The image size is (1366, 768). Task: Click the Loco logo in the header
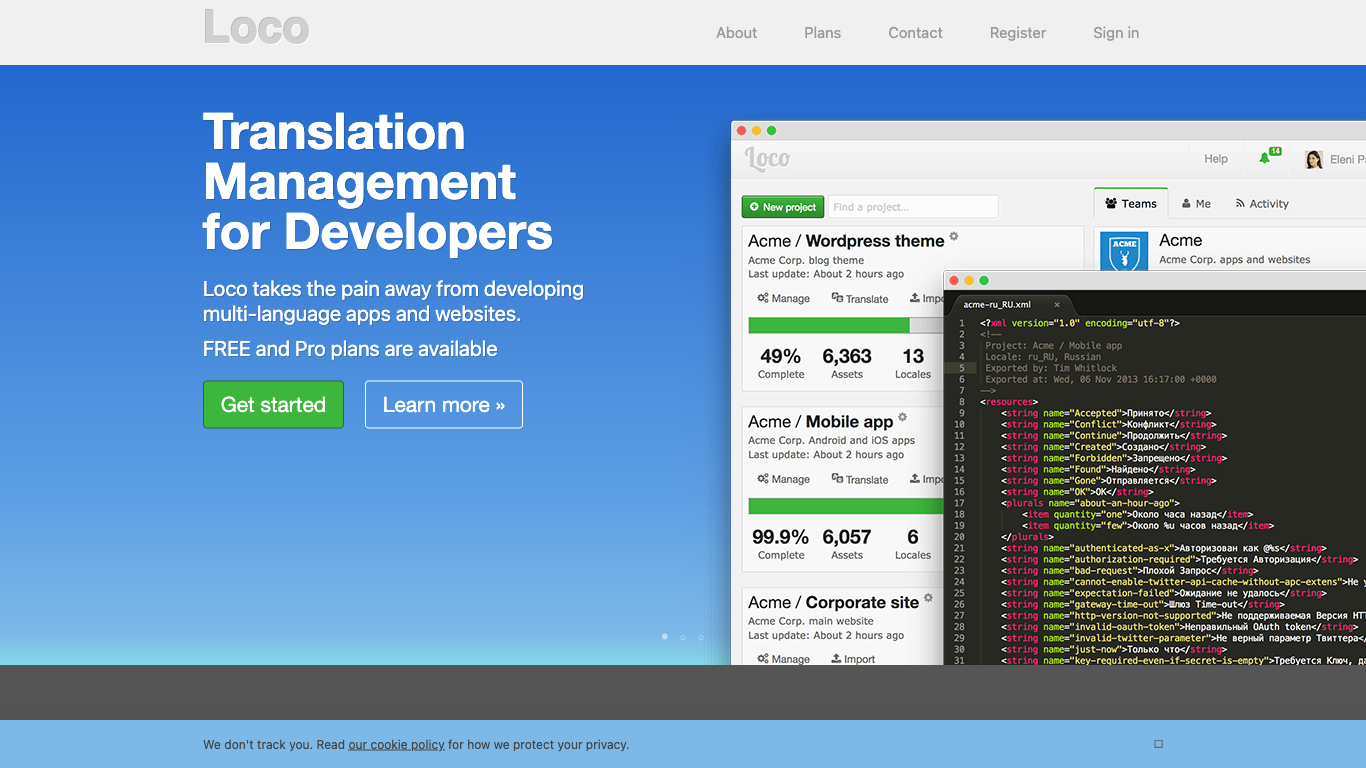tap(256, 27)
